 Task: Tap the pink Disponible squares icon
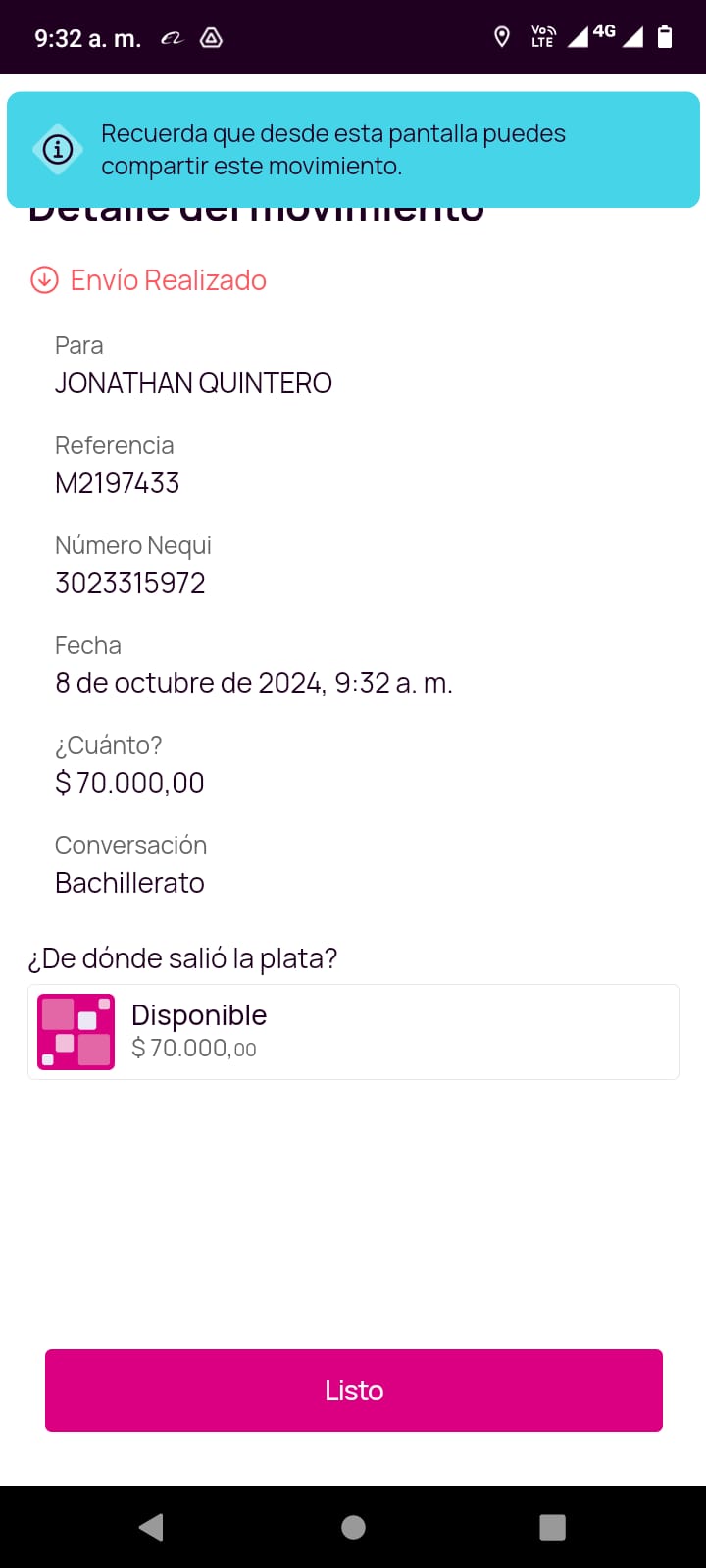(x=76, y=1032)
